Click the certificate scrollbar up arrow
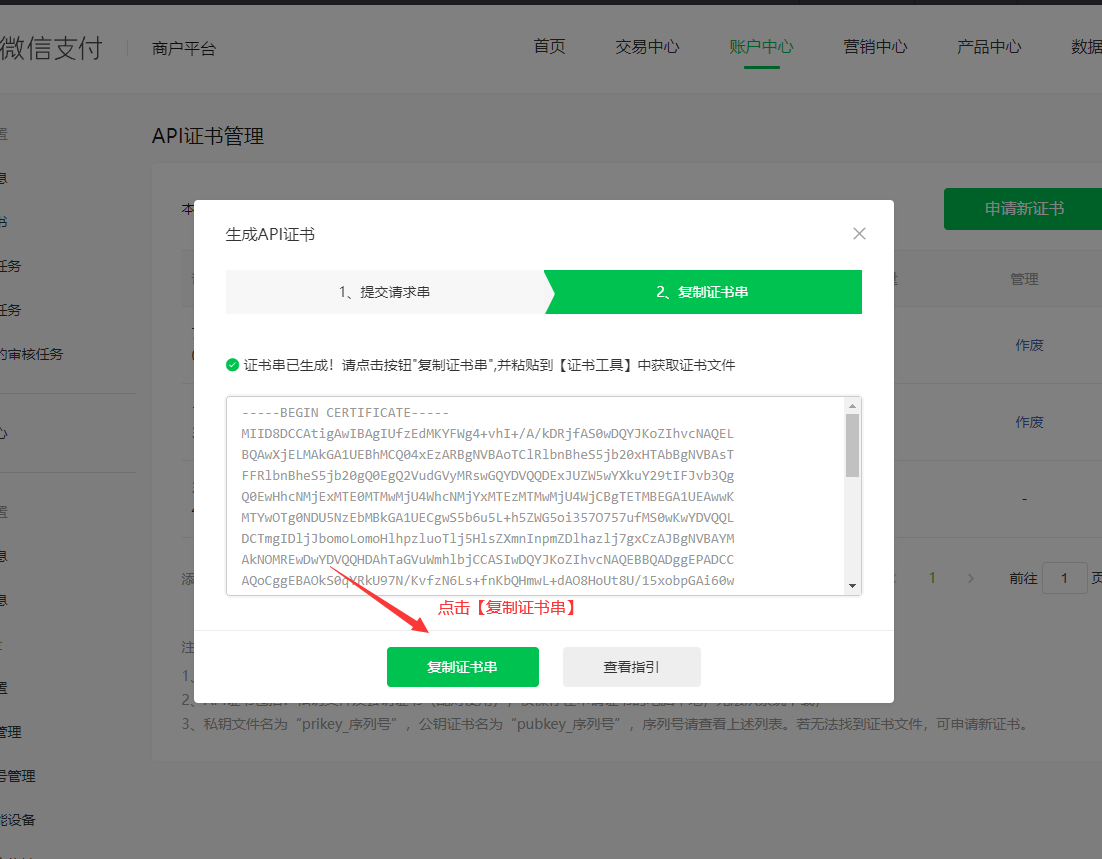The width and height of the screenshot is (1102, 859). [853, 406]
